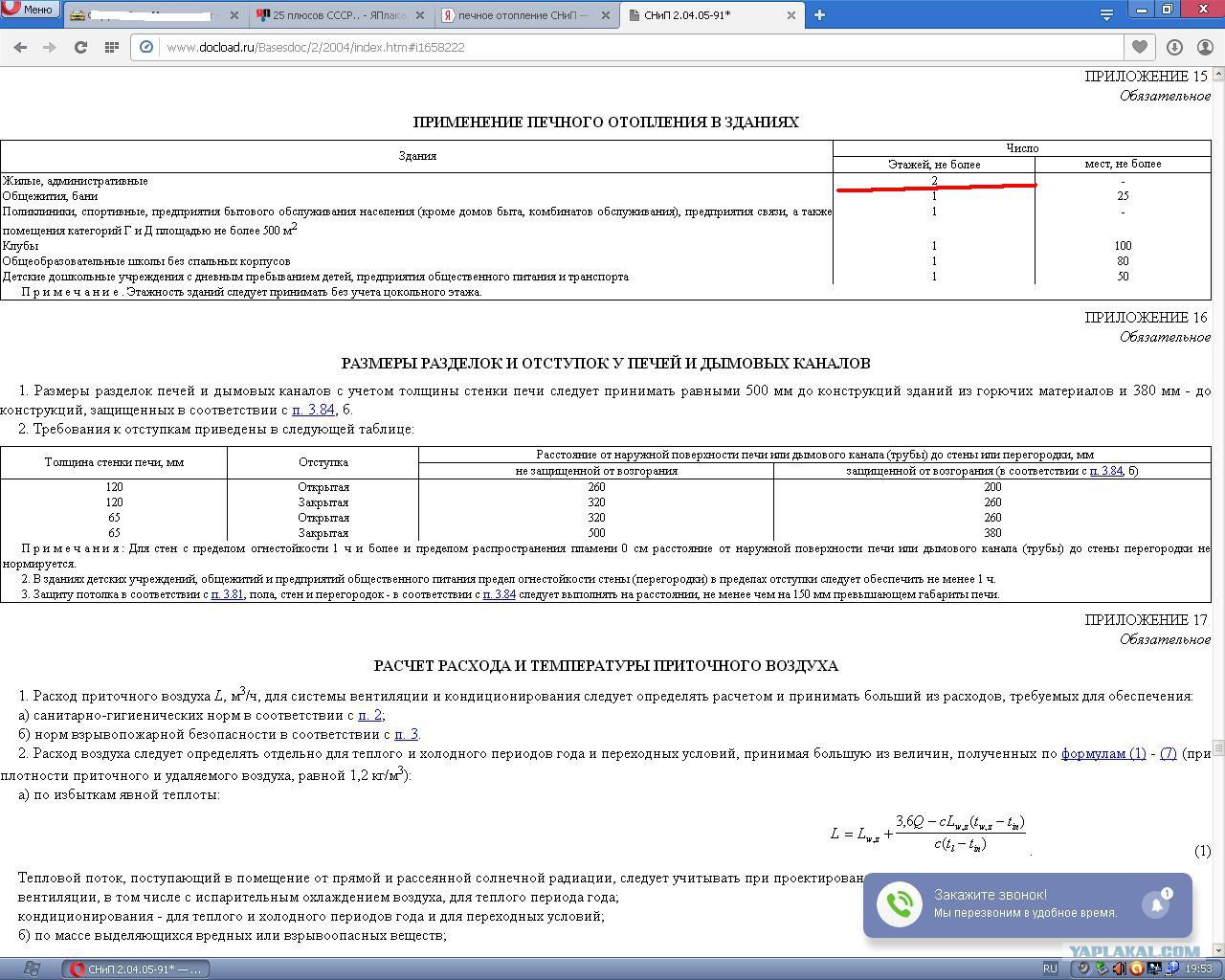Close the СНиП 2.04.05-91* tab
The image size is (1225, 980).
[791, 15]
